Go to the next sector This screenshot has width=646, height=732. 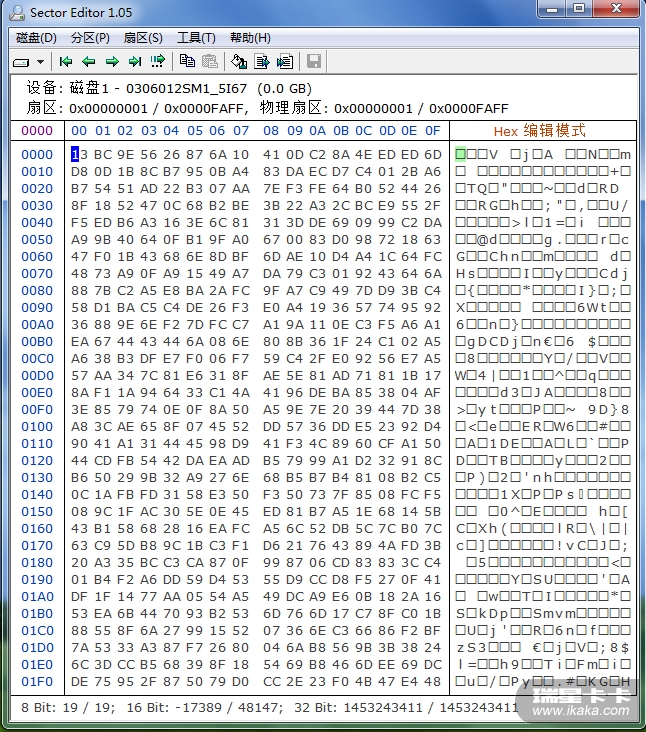tap(112, 62)
